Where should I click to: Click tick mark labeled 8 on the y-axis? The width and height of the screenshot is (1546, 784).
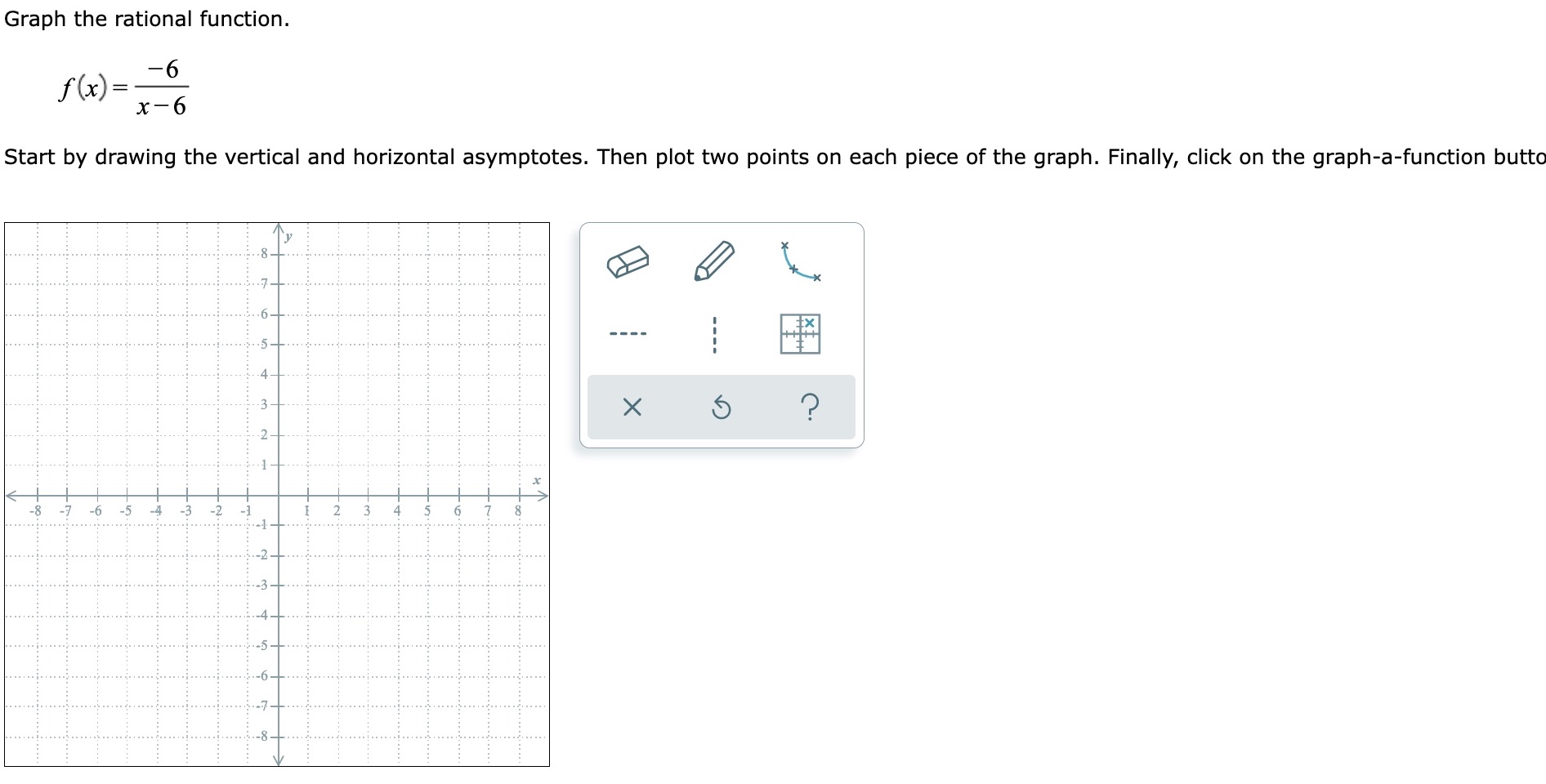click(264, 252)
